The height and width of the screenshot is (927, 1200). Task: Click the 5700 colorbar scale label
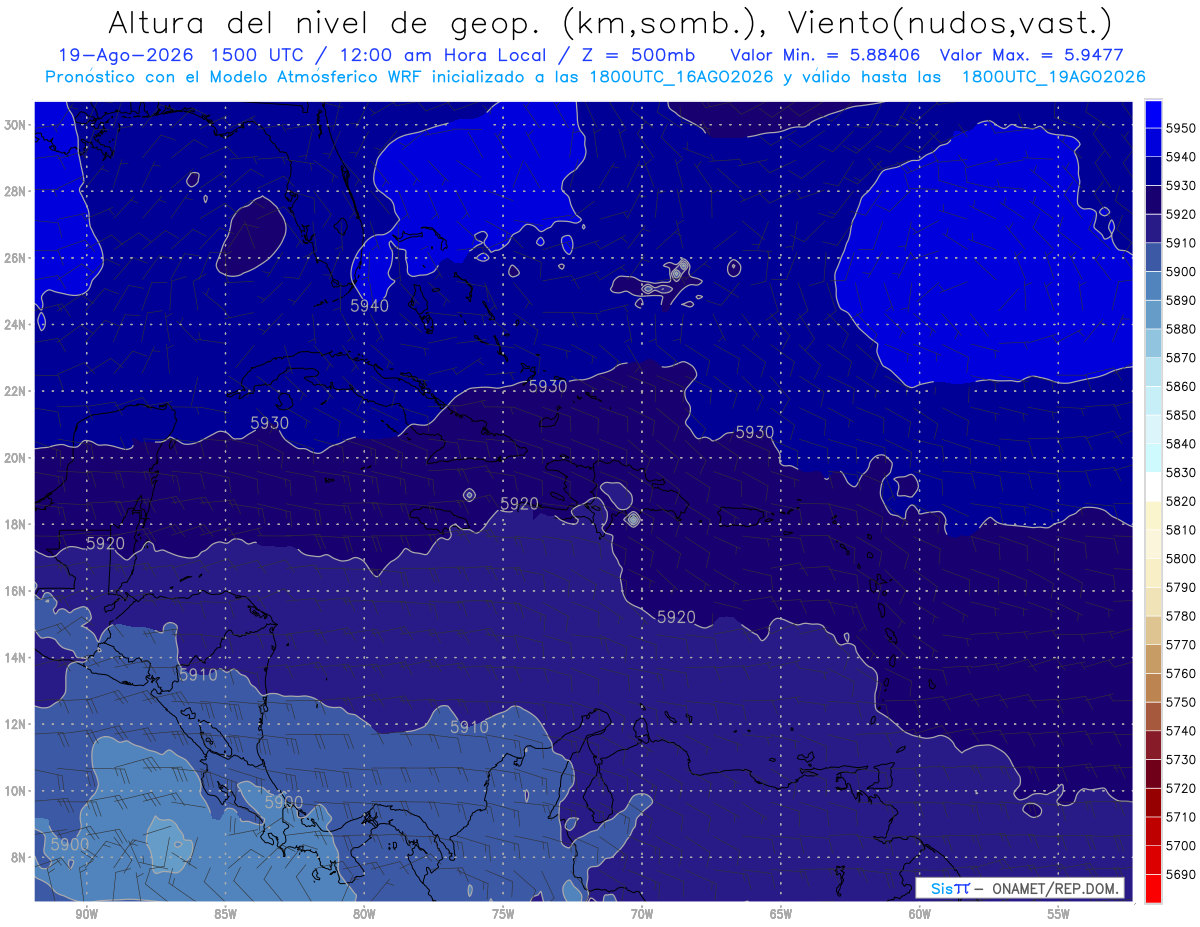1181,845
